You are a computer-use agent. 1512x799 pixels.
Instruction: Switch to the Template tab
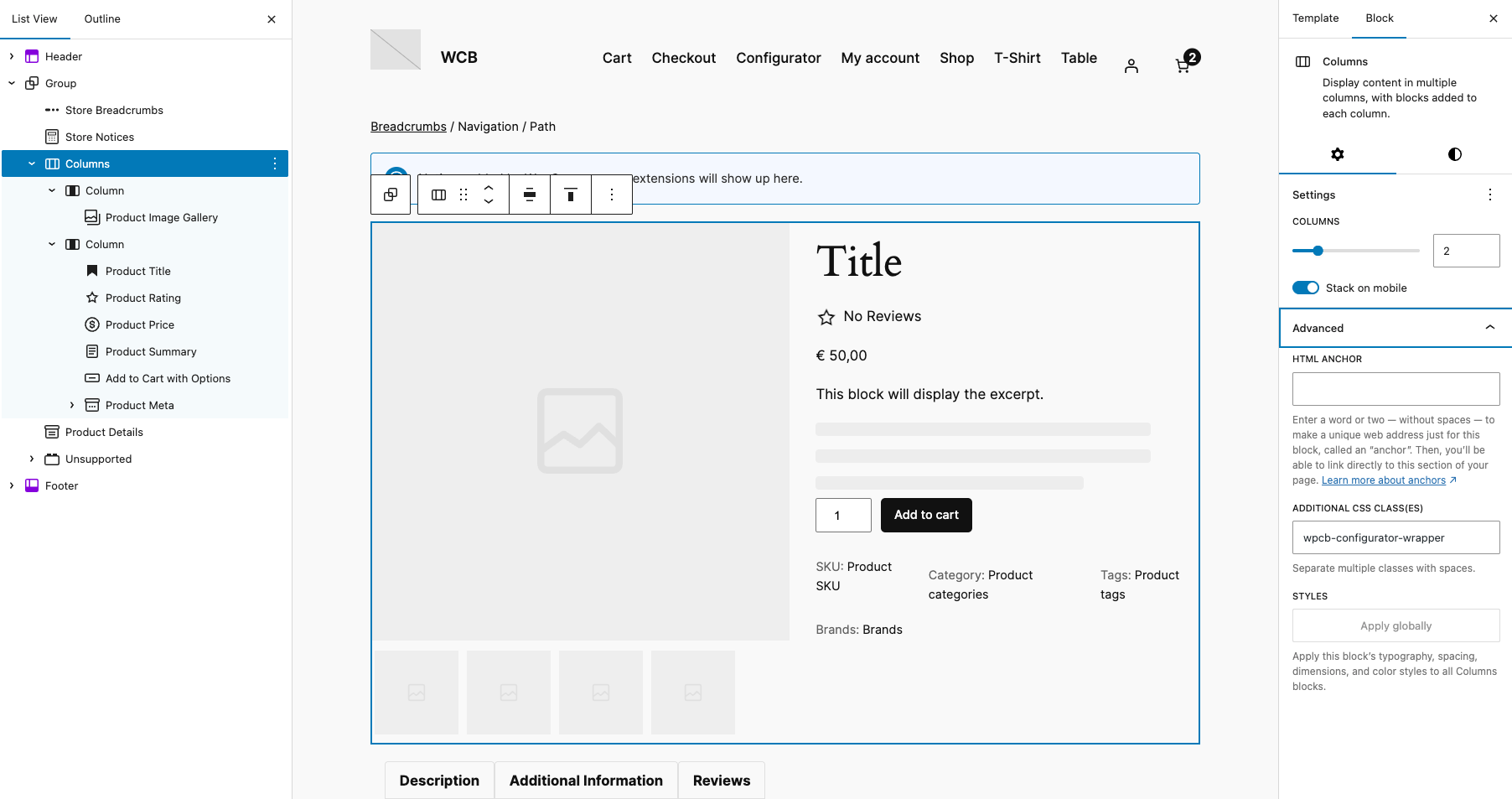(1315, 18)
